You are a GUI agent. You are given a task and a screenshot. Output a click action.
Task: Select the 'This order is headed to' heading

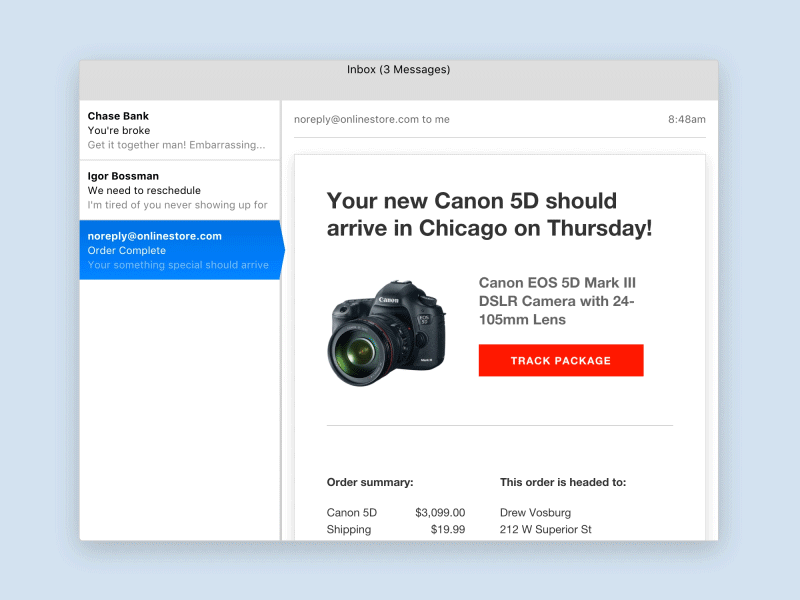[x=564, y=481]
